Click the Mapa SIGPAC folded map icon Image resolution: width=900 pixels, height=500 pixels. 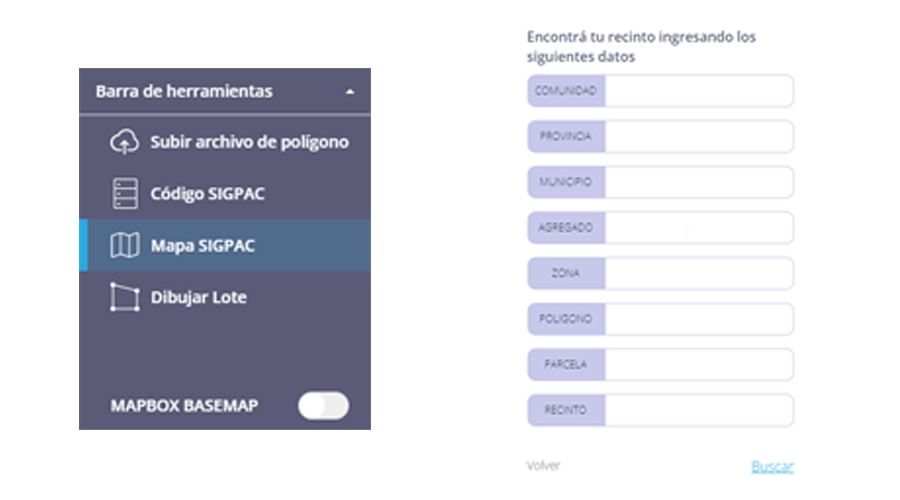pos(125,245)
